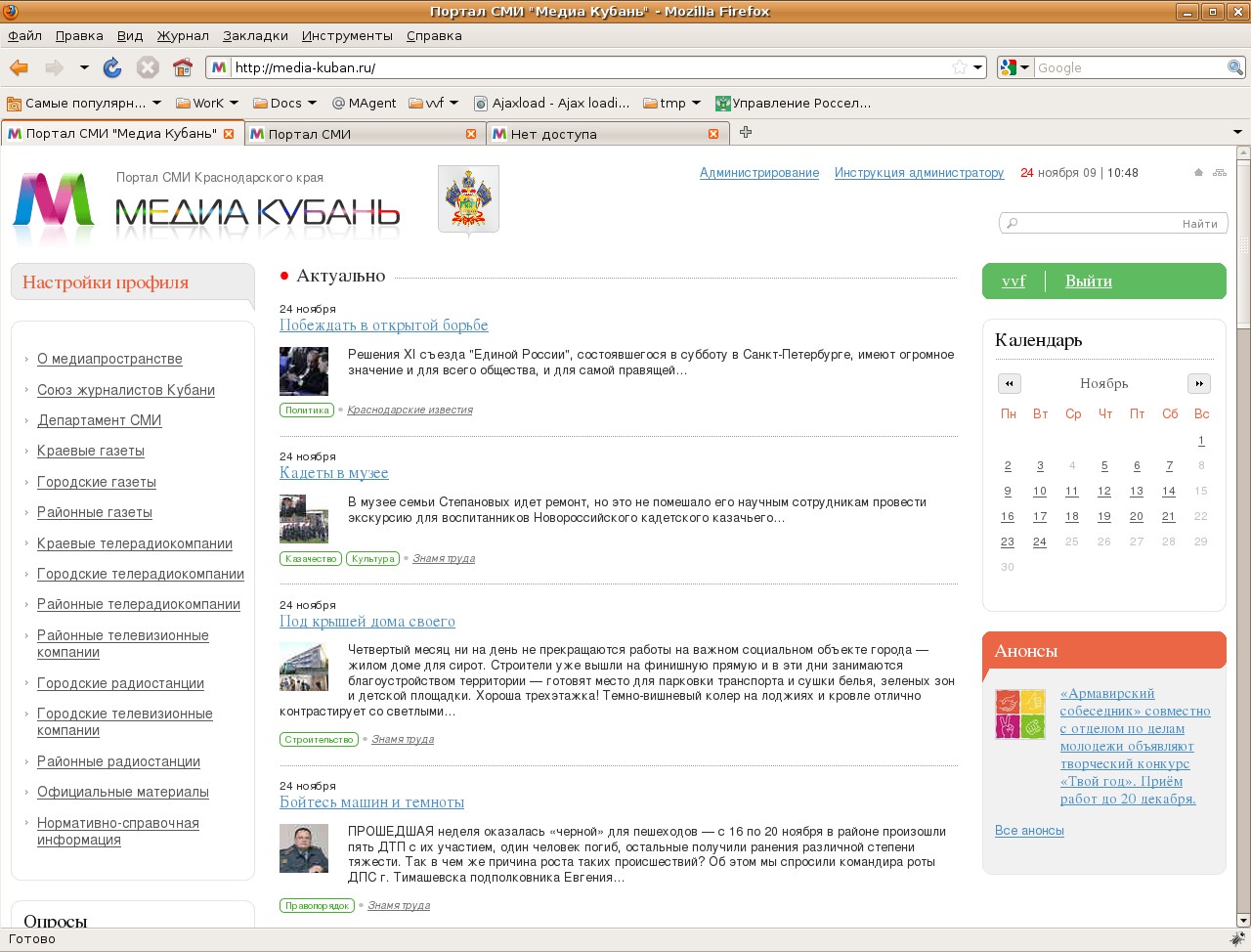Viewport: 1251px width, 952px height.
Task: Click the small home icon beside the date
Action: (x=1198, y=173)
